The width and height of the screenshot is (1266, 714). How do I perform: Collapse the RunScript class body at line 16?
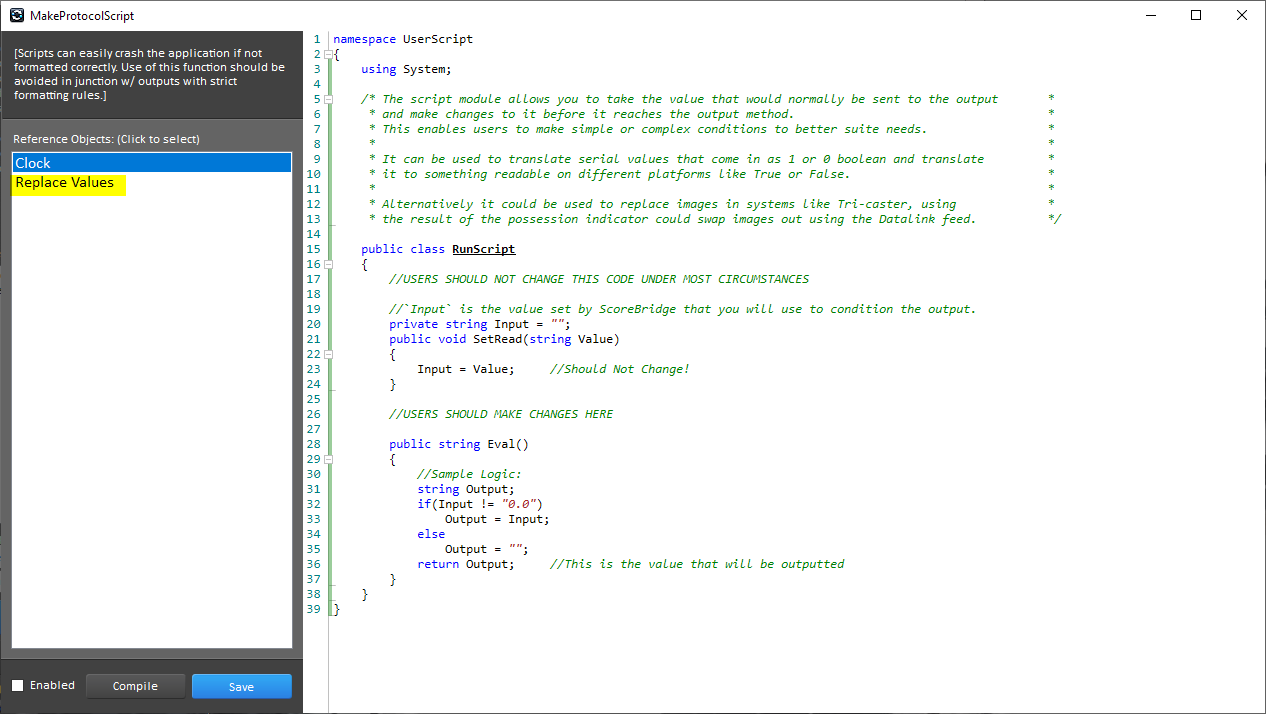click(x=328, y=264)
